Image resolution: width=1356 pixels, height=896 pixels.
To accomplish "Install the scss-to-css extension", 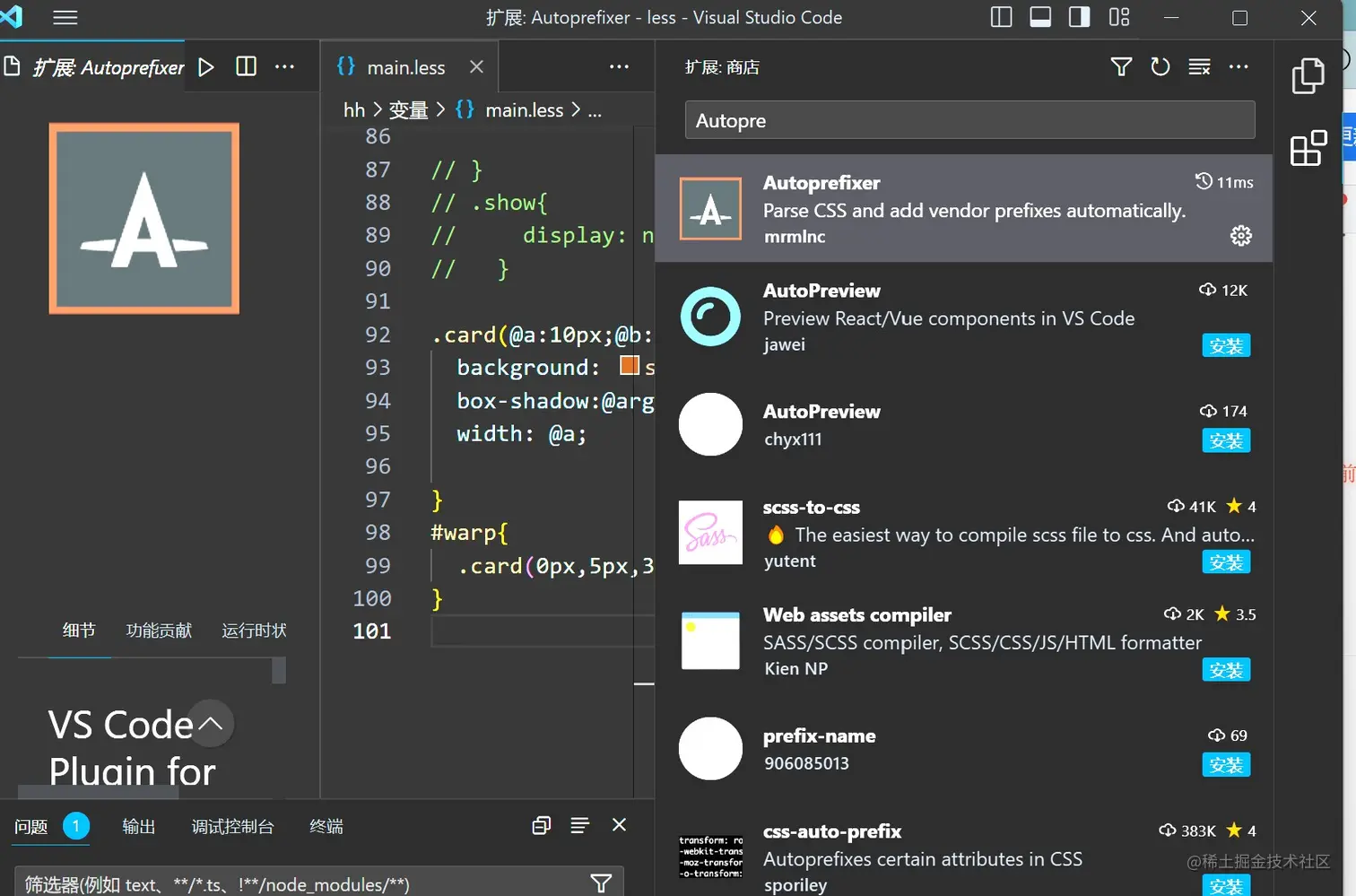I will (x=1226, y=562).
